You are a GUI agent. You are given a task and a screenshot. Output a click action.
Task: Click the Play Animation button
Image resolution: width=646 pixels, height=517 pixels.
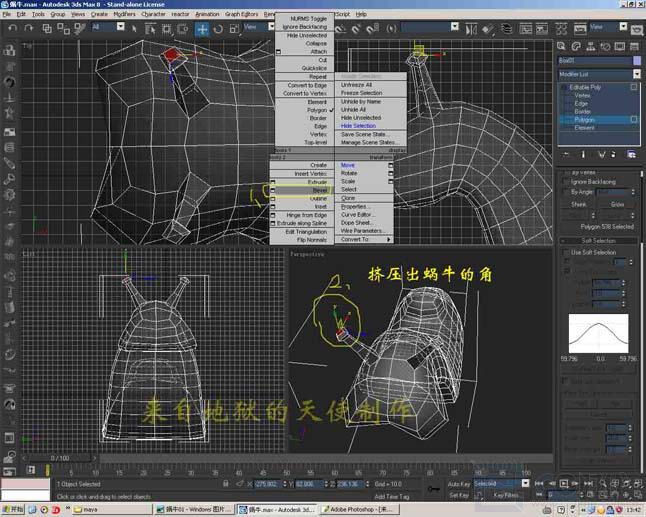coord(564,483)
